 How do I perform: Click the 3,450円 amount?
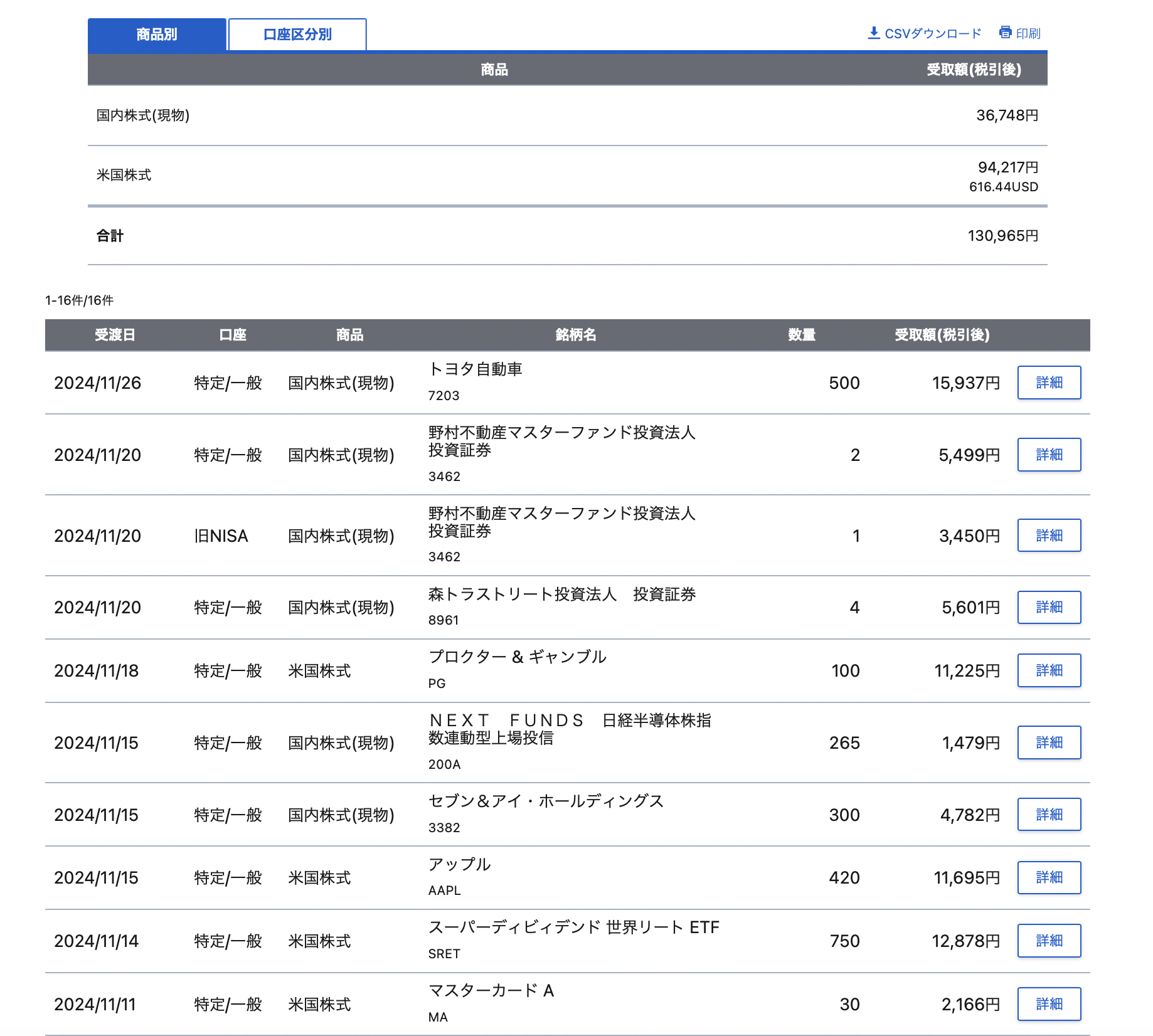(970, 536)
